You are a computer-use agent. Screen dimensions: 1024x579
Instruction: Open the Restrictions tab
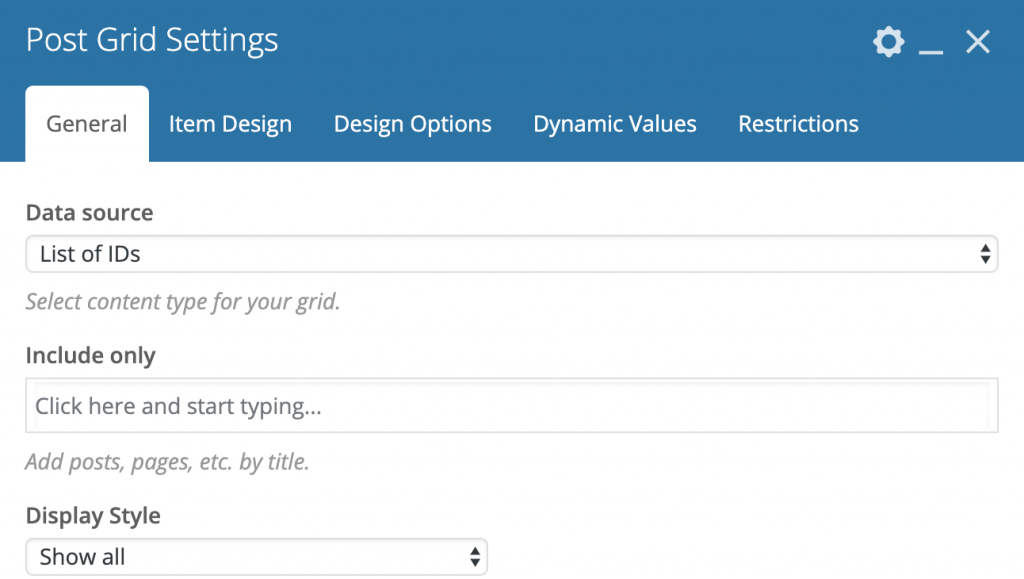point(798,124)
